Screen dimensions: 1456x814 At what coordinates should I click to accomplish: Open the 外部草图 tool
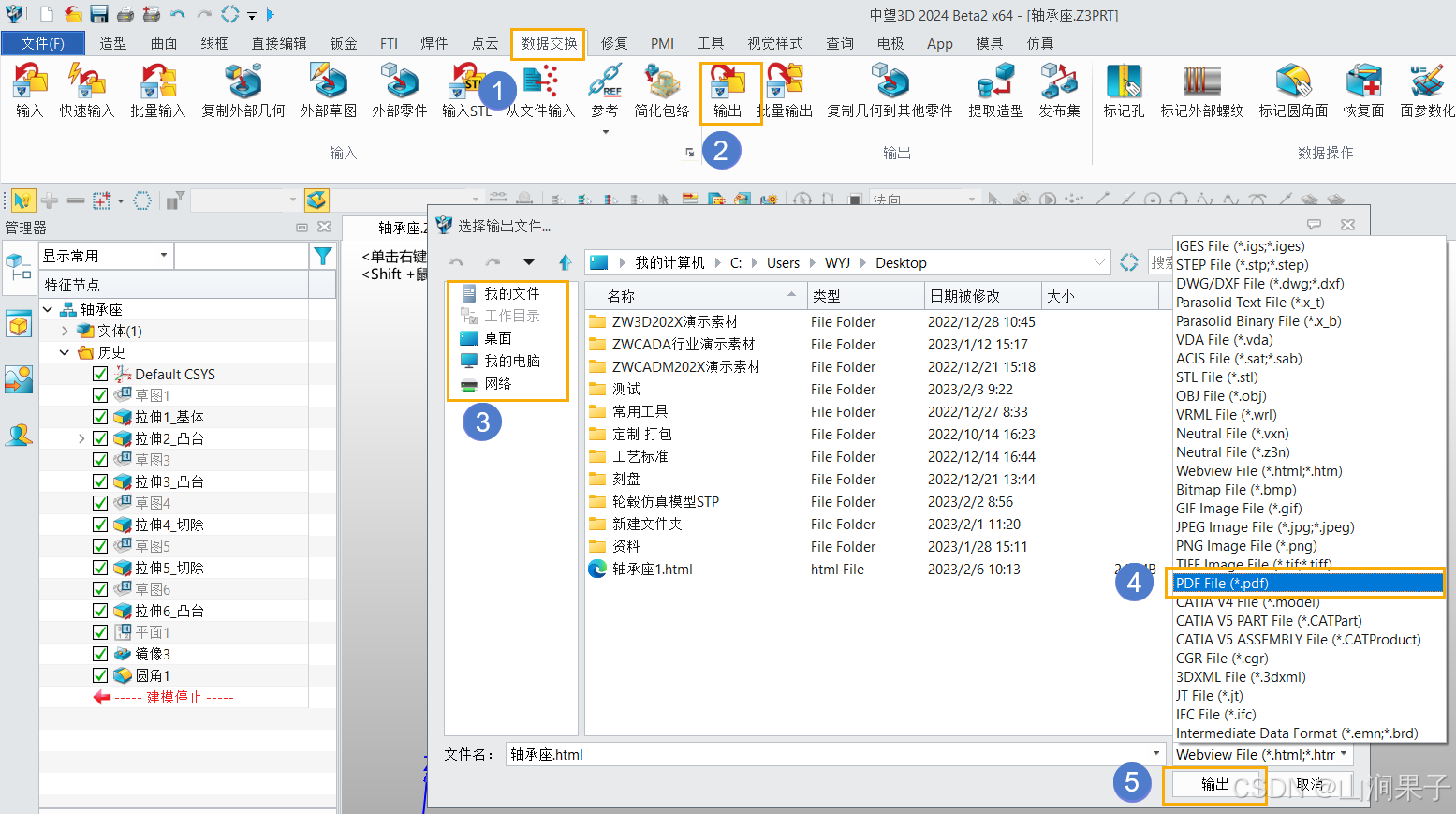pos(329,91)
